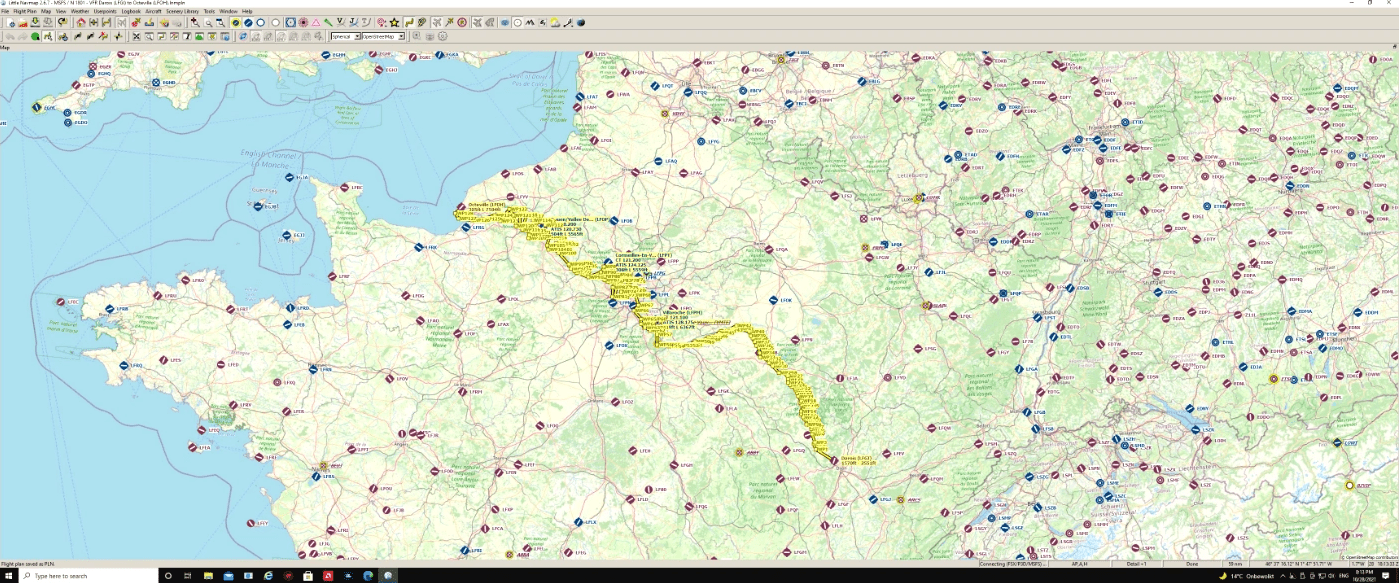Screen dimensions: 1399x583
Task: Click the New Flight Plan icon
Action: (10, 22)
